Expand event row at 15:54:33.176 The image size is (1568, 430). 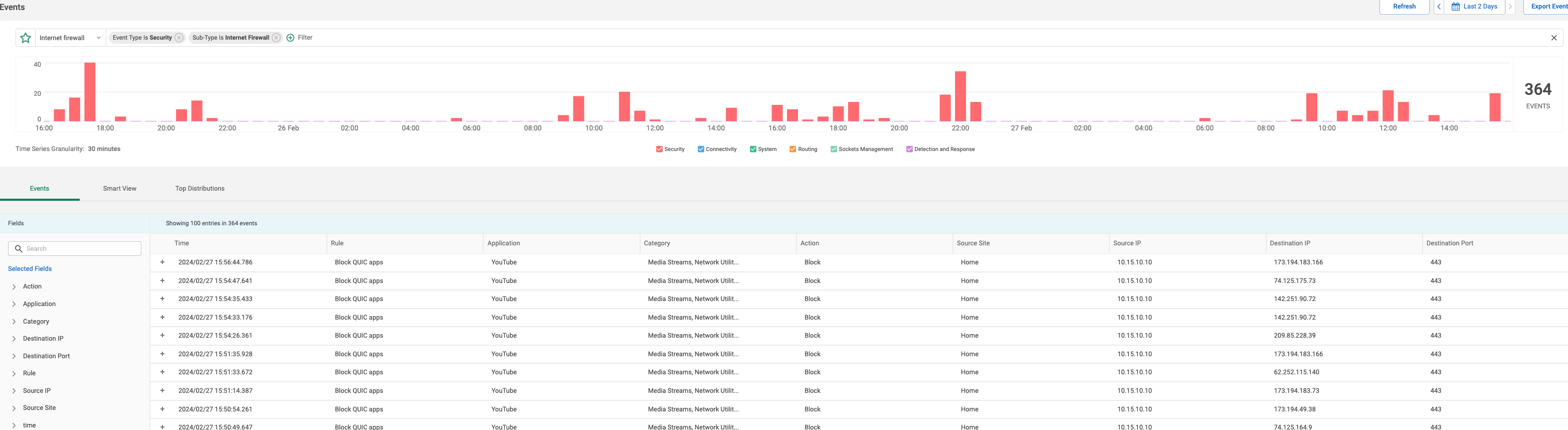click(x=162, y=317)
